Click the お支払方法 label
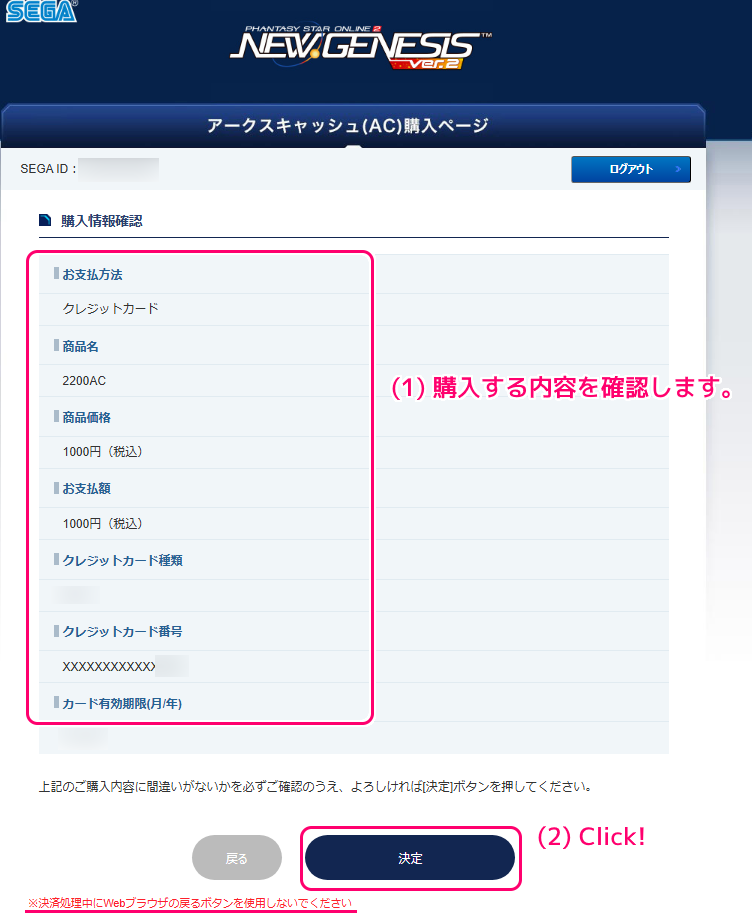The height and width of the screenshot is (916, 752). point(92,275)
